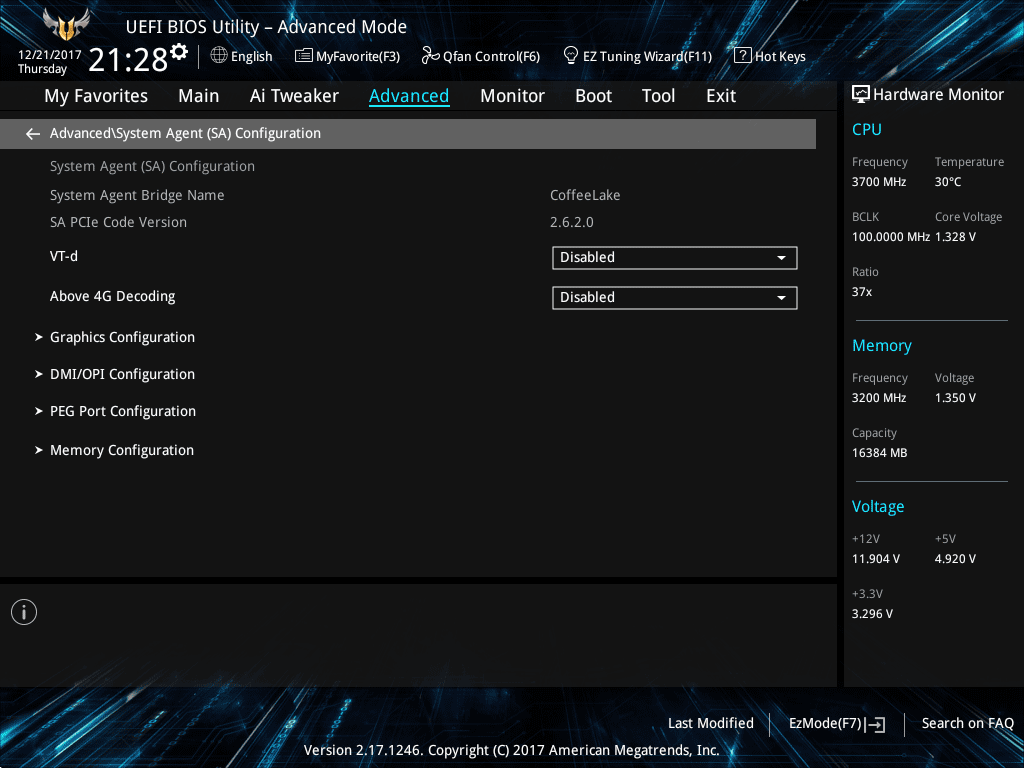Click the settings gear beside the clock
The height and width of the screenshot is (768, 1024).
(179, 51)
